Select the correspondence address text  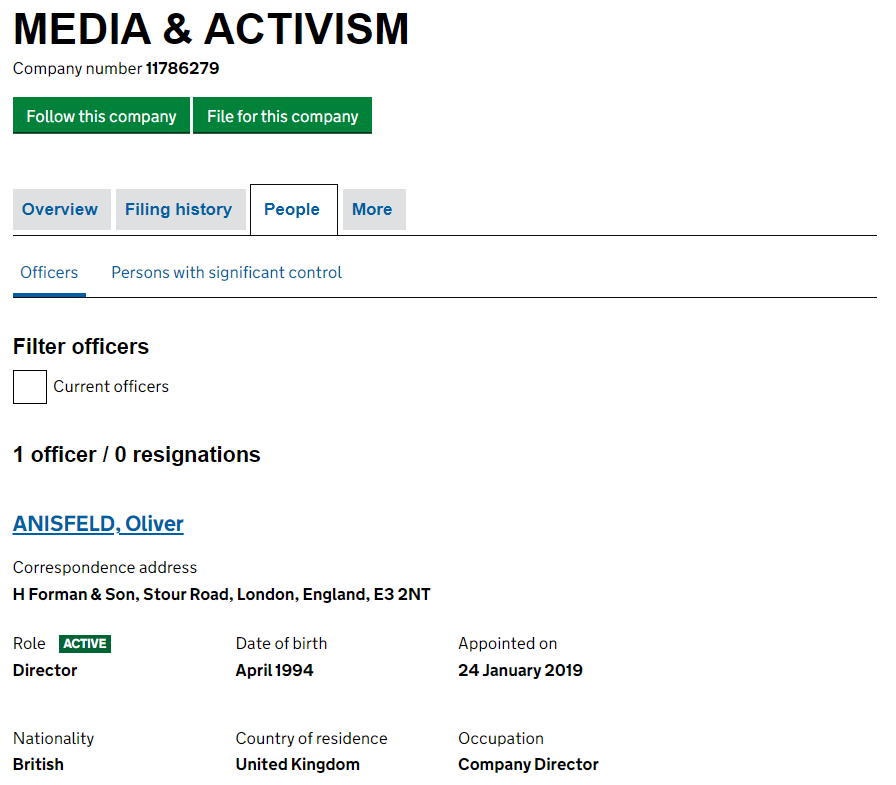click(x=221, y=593)
